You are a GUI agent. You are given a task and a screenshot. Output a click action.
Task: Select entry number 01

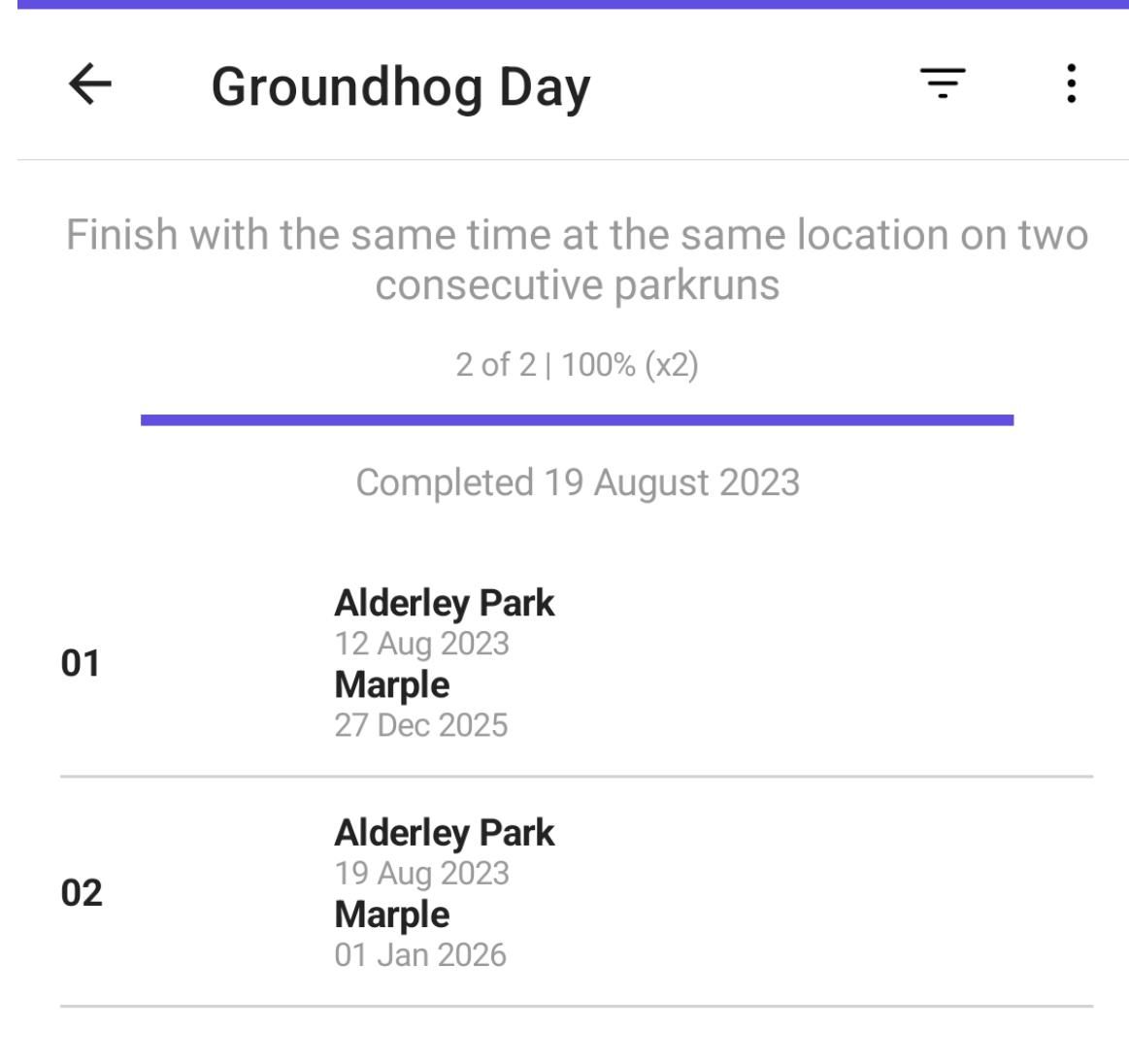[x=81, y=664]
